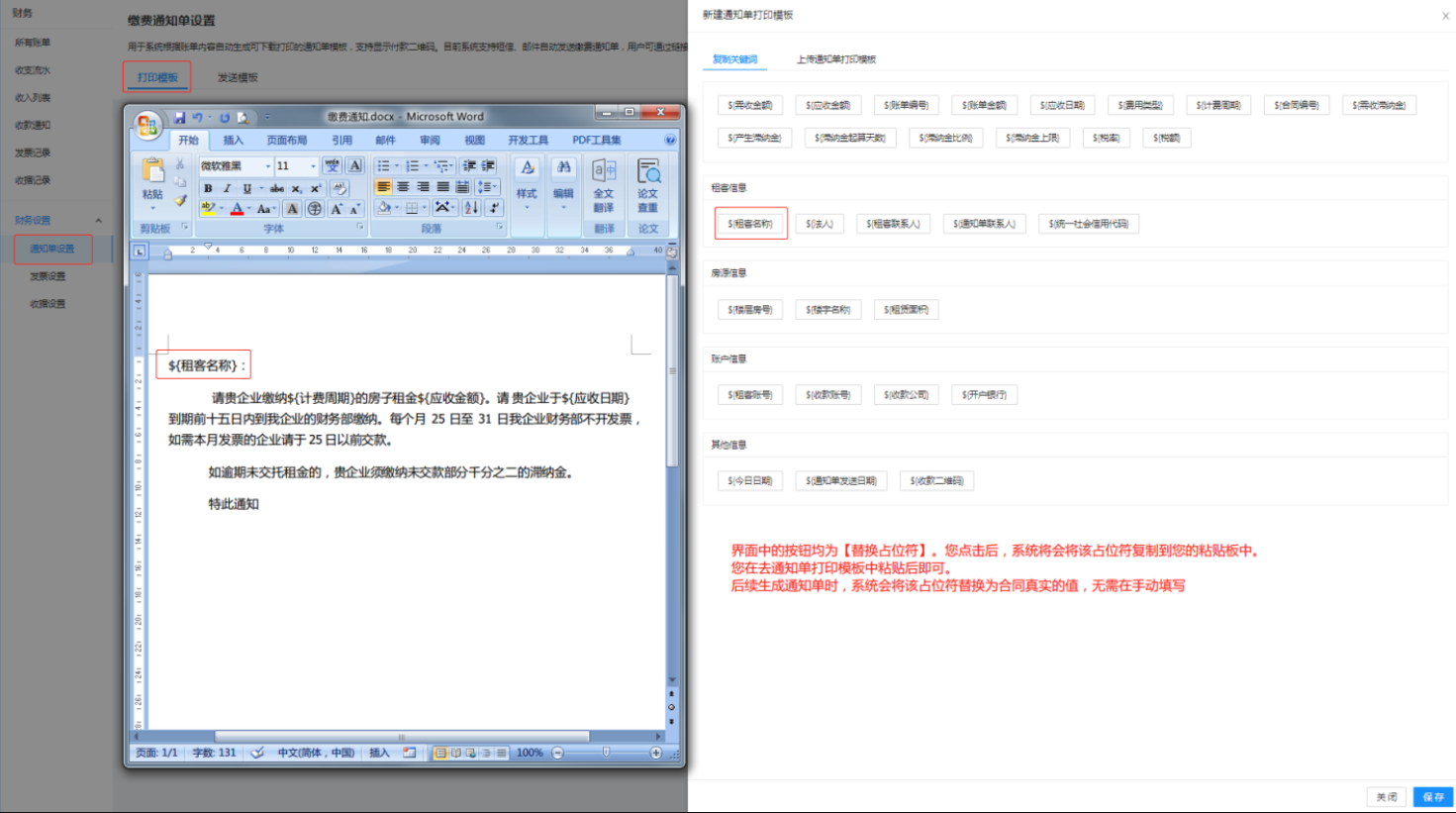Toggle Italic formatting in Word ribbon
The width and height of the screenshot is (1456, 813).
227,188
